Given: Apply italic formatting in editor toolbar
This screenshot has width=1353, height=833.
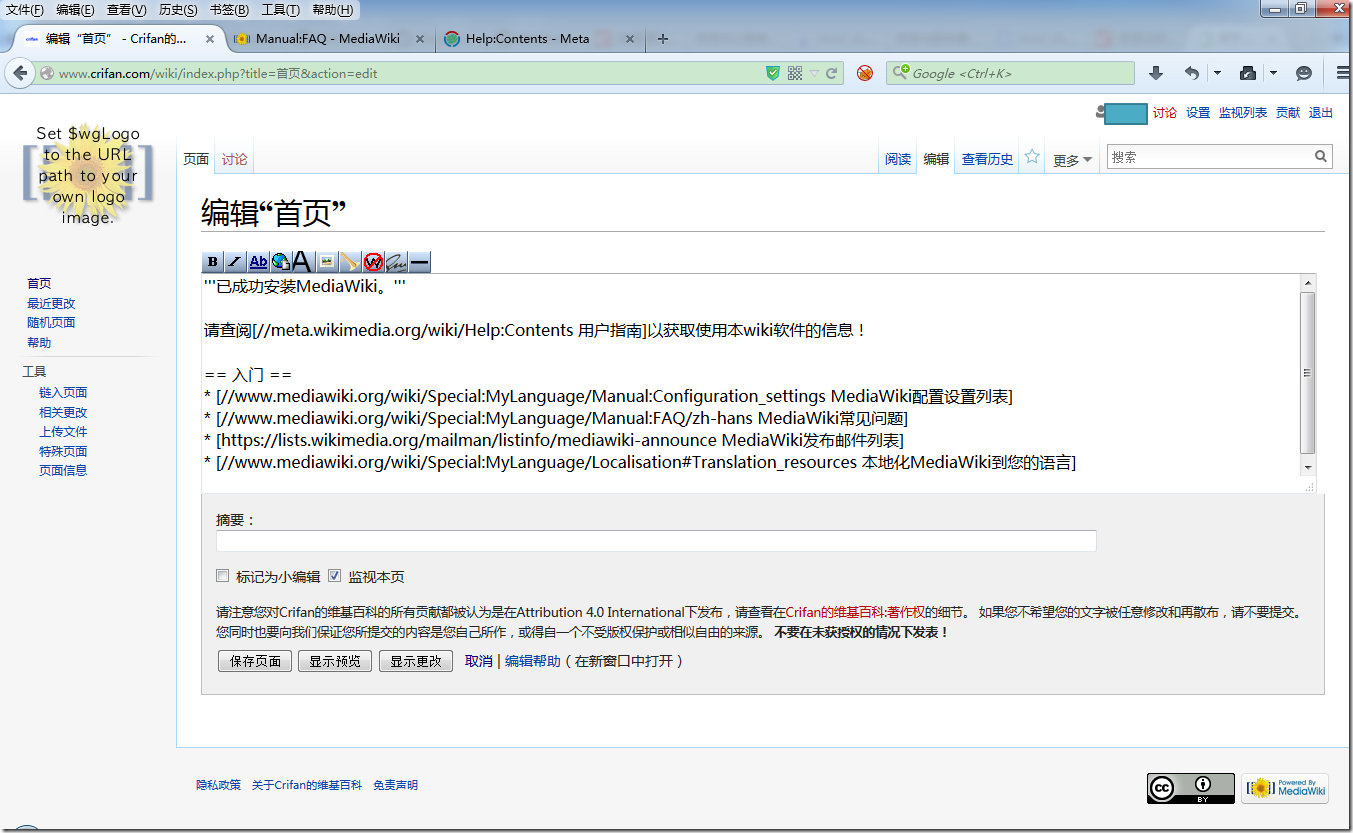Looking at the screenshot, I should [235, 262].
